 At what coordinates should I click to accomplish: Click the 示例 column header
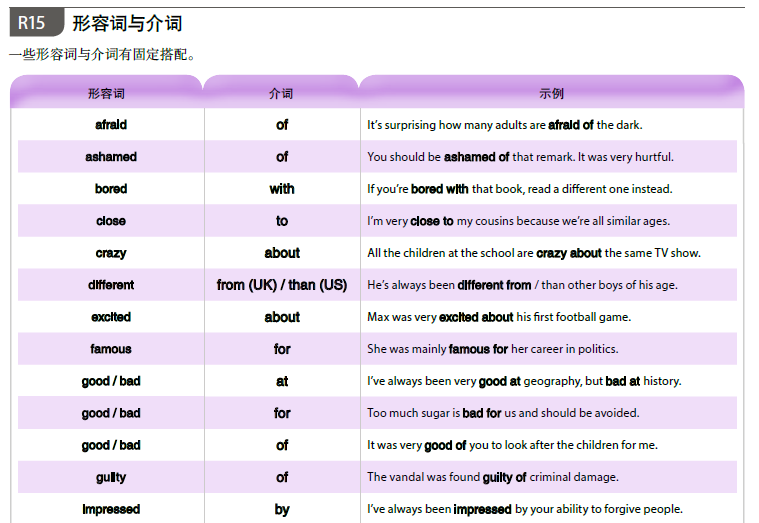pyautogui.click(x=551, y=93)
